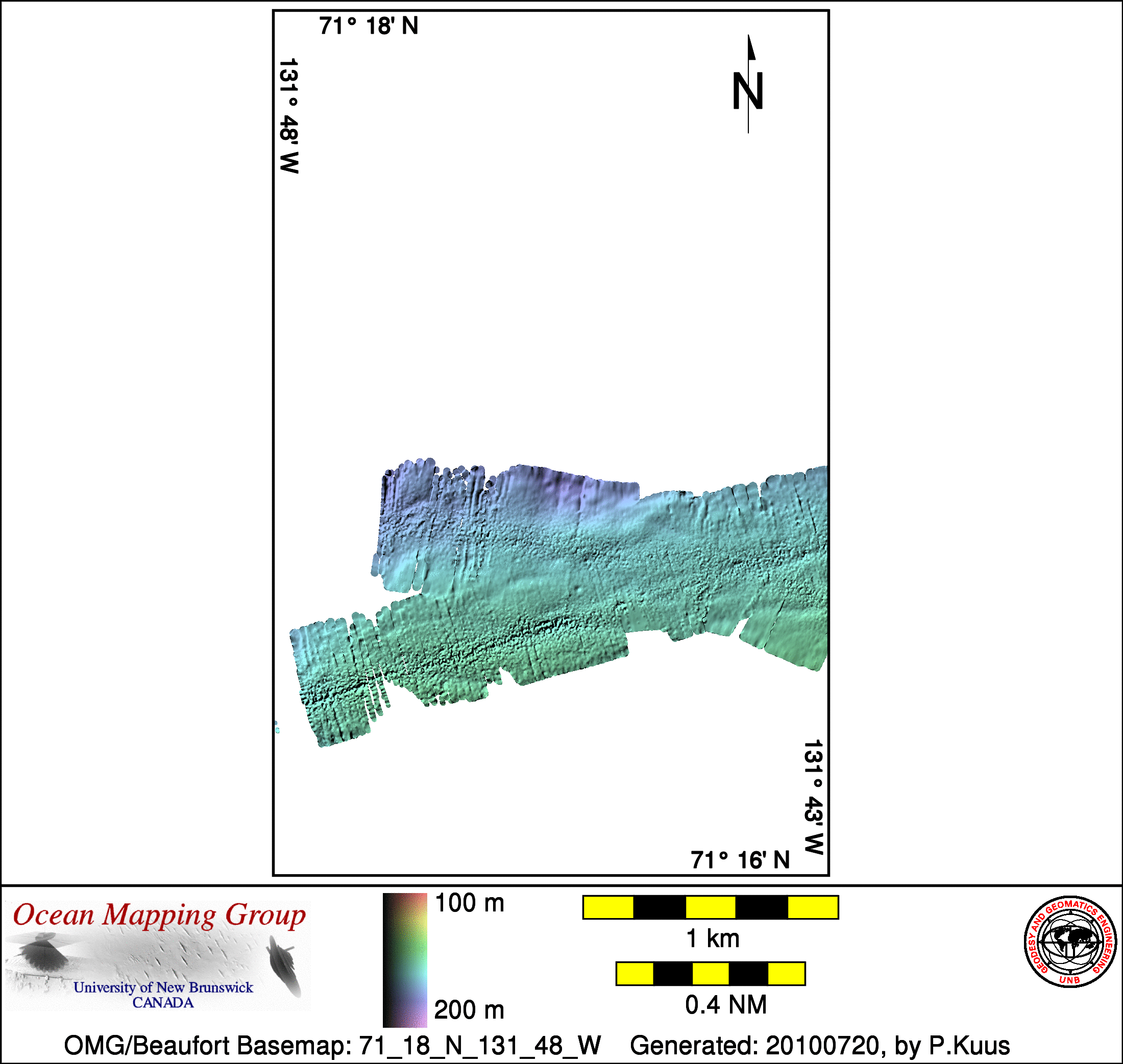Click the 1 km scale bar
Screen dimensions: 1123x1064
click(710, 907)
